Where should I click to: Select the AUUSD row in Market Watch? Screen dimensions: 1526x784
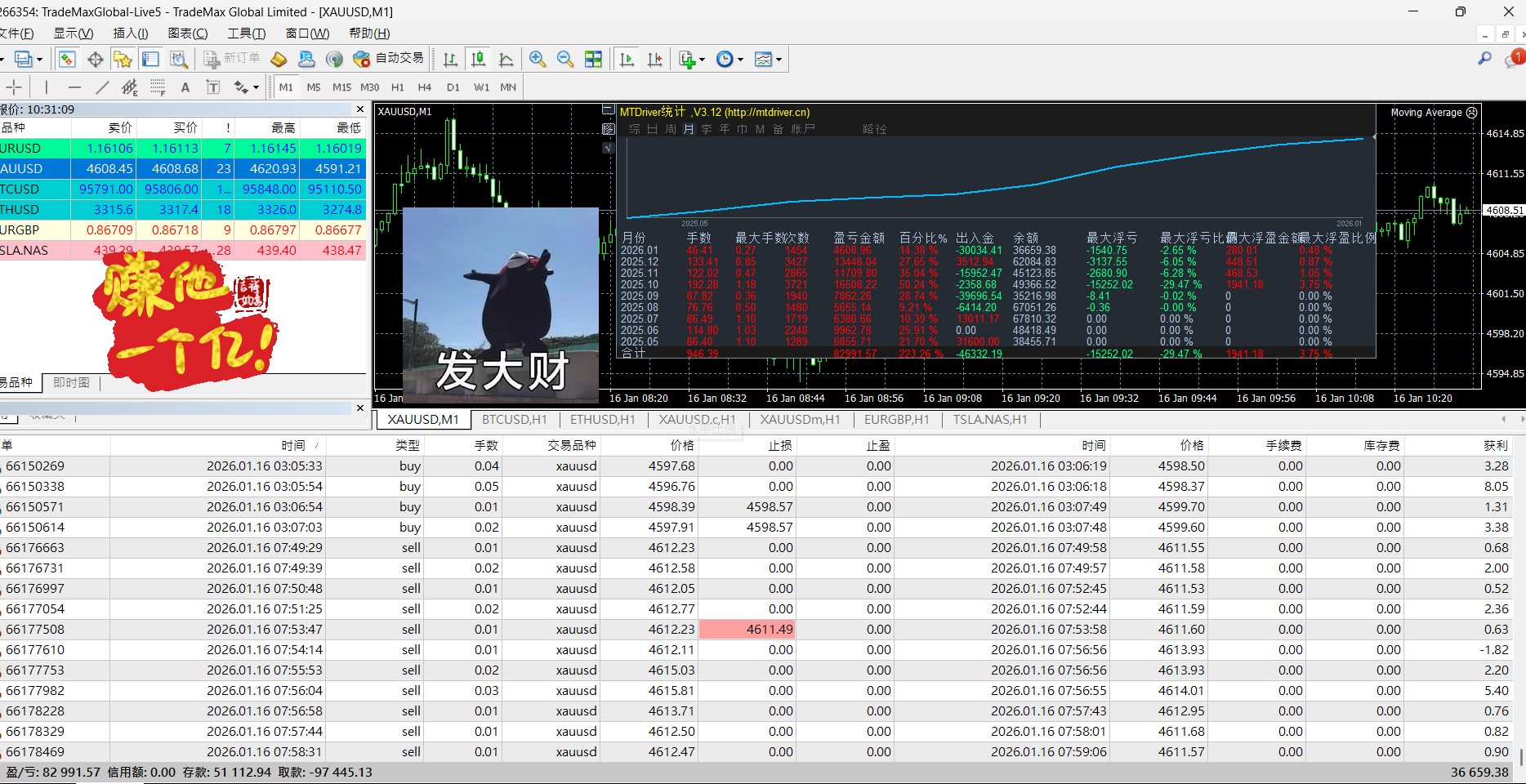(182, 169)
